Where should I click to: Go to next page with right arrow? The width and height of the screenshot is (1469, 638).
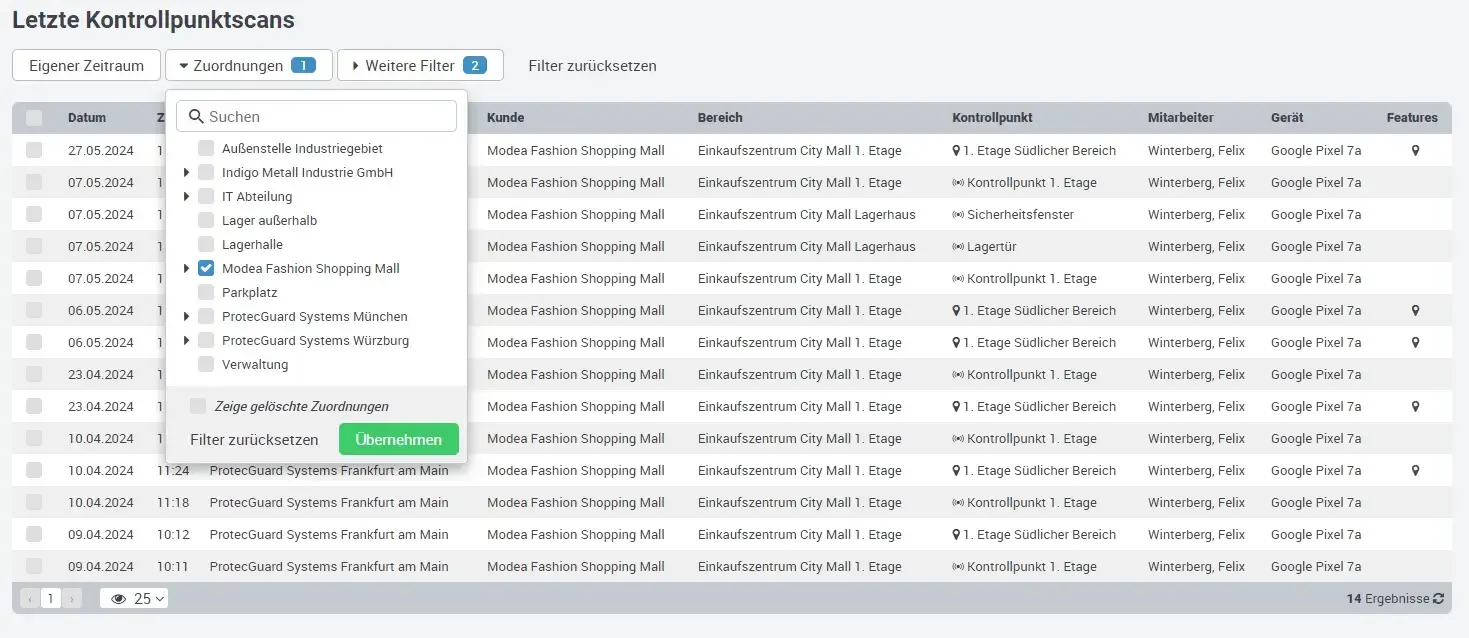(x=72, y=599)
